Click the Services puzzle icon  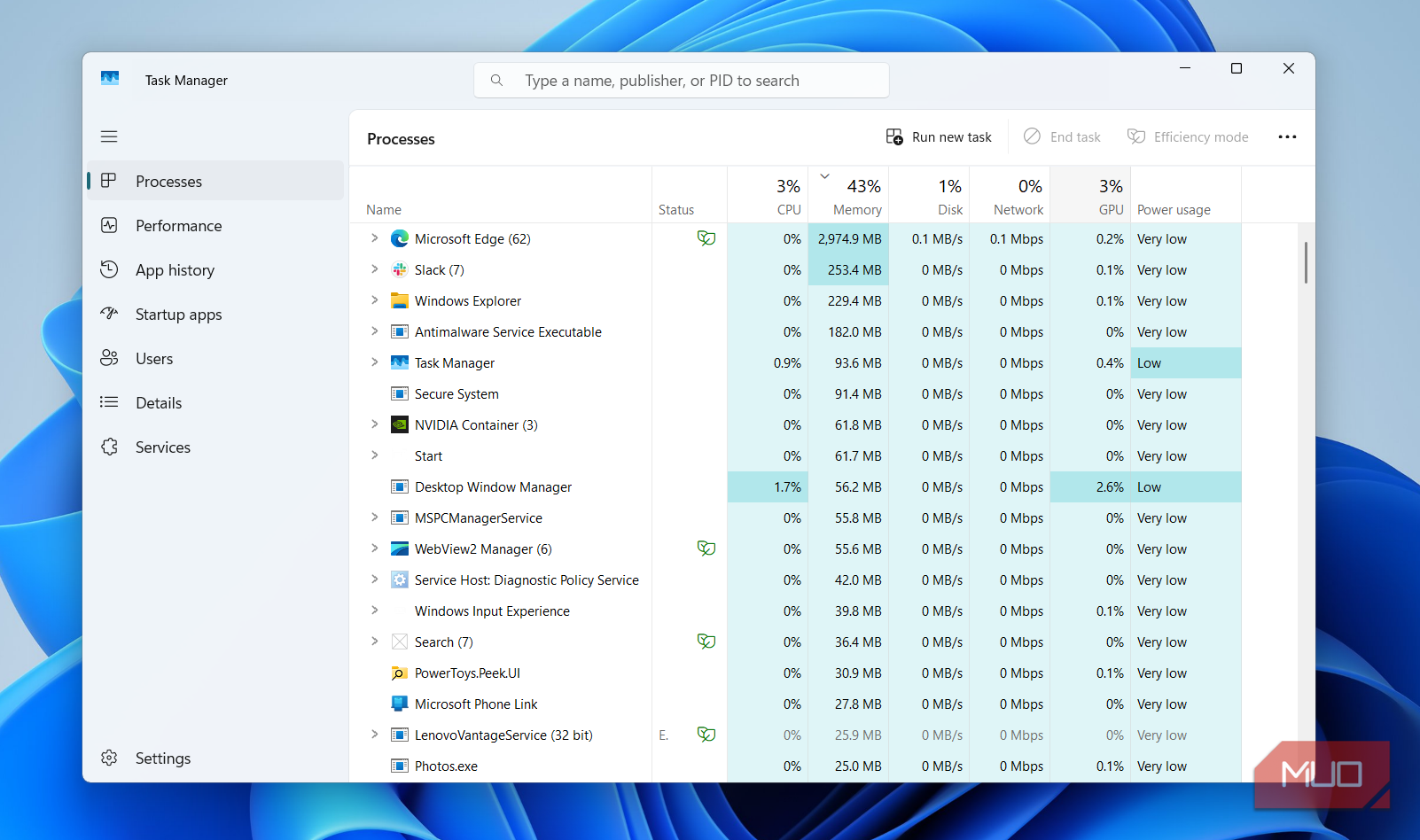109,447
